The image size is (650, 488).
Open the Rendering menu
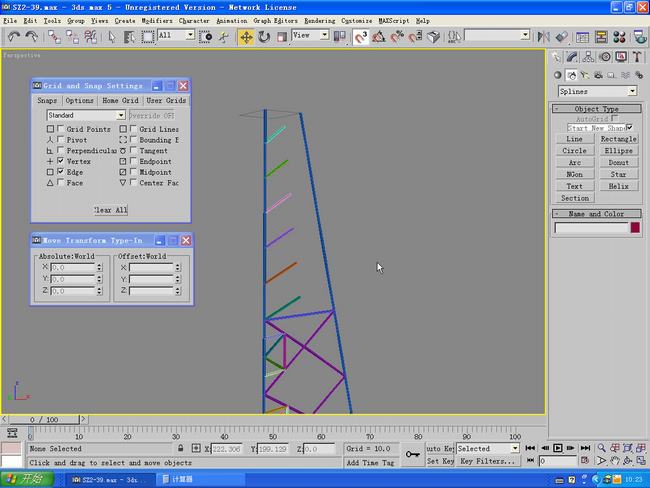click(320, 21)
